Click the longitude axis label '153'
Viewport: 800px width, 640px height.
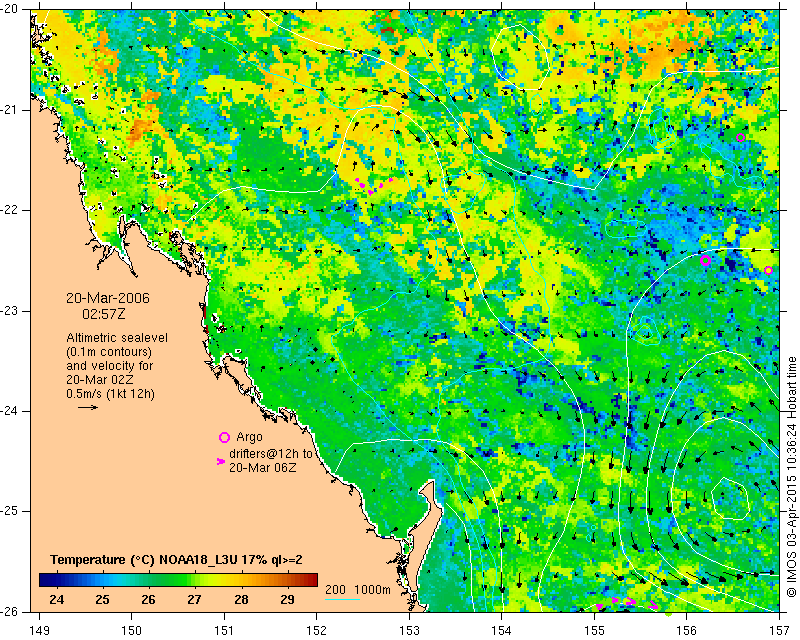(x=409, y=630)
